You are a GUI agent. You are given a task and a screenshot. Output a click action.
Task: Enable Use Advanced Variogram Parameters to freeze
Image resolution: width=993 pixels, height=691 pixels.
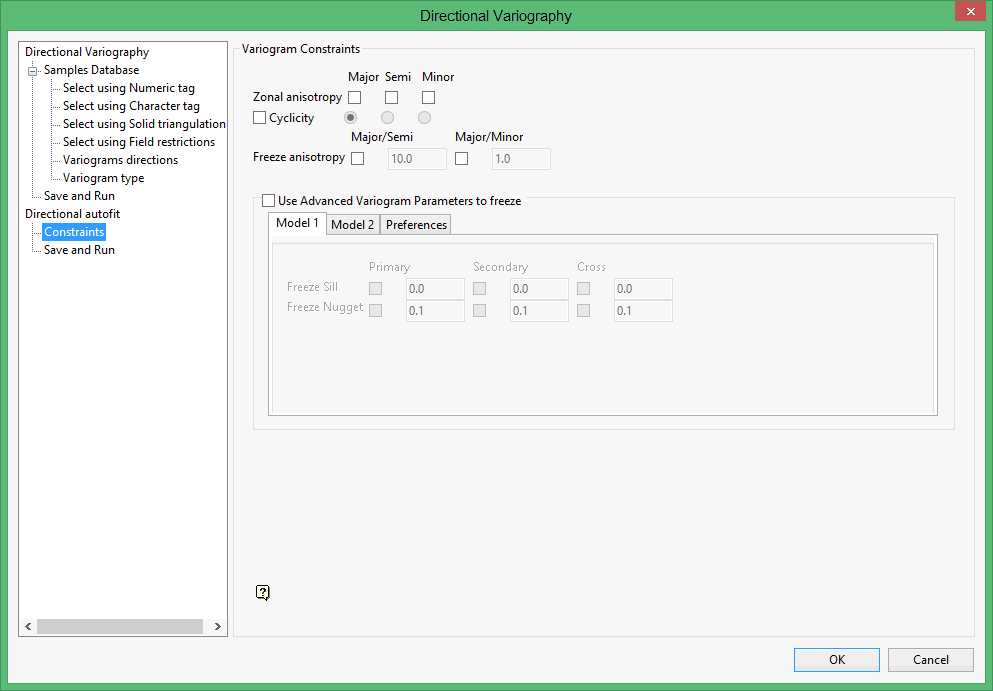(x=268, y=201)
